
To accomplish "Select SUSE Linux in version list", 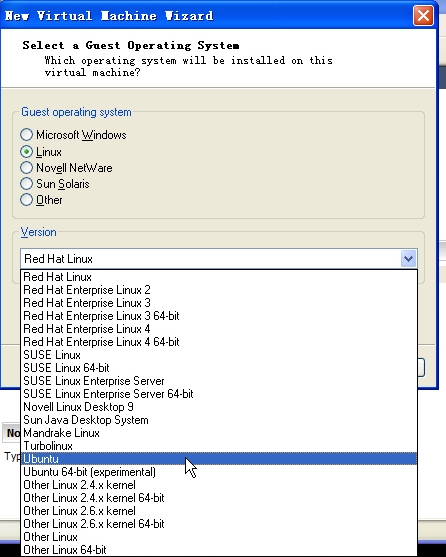I will click(219, 355).
